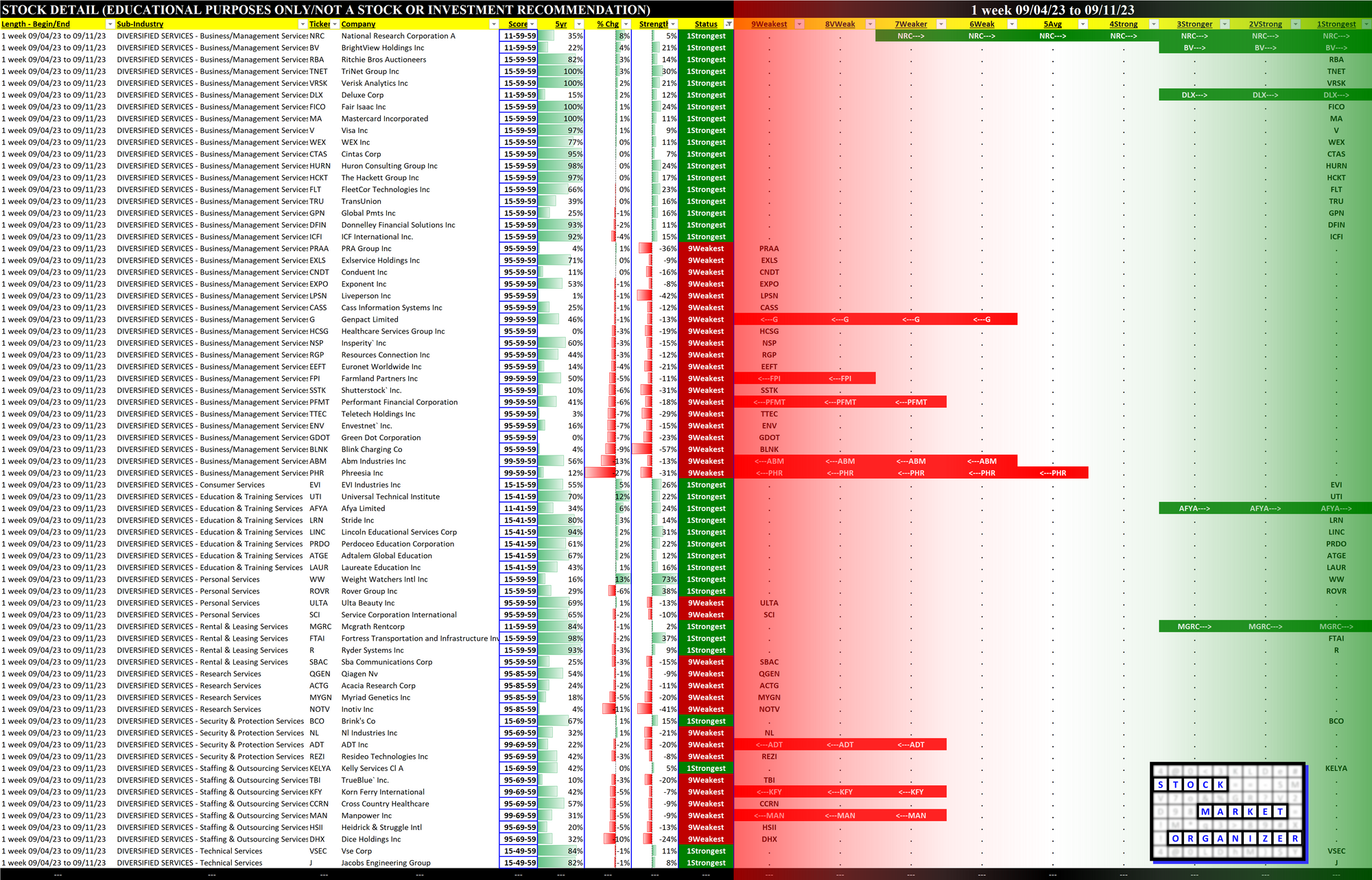Open the Ticker column filter dropdown

coord(335,24)
